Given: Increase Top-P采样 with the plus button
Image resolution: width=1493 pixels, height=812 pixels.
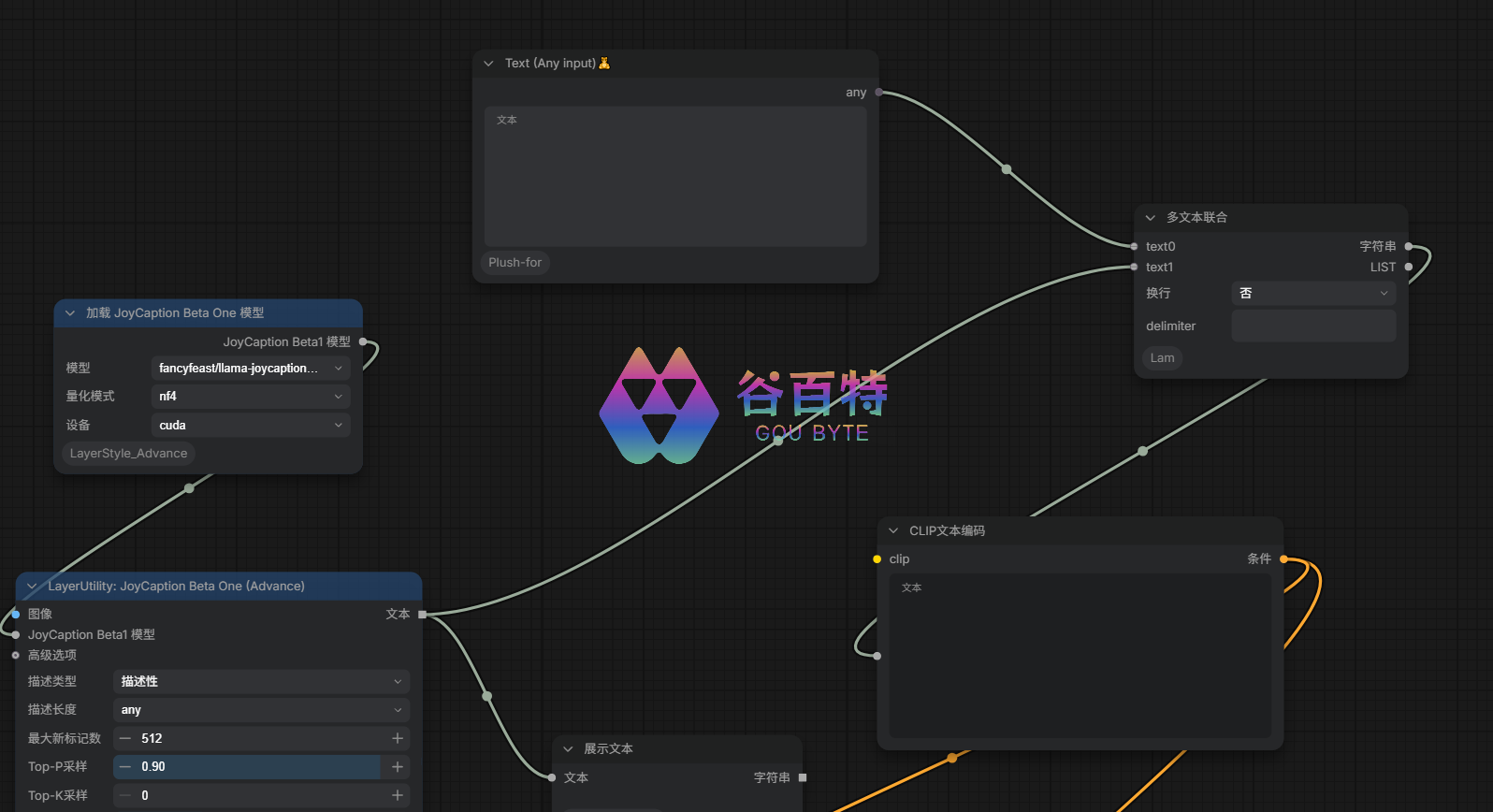Looking at the screenshot, I should pos(398,767).
